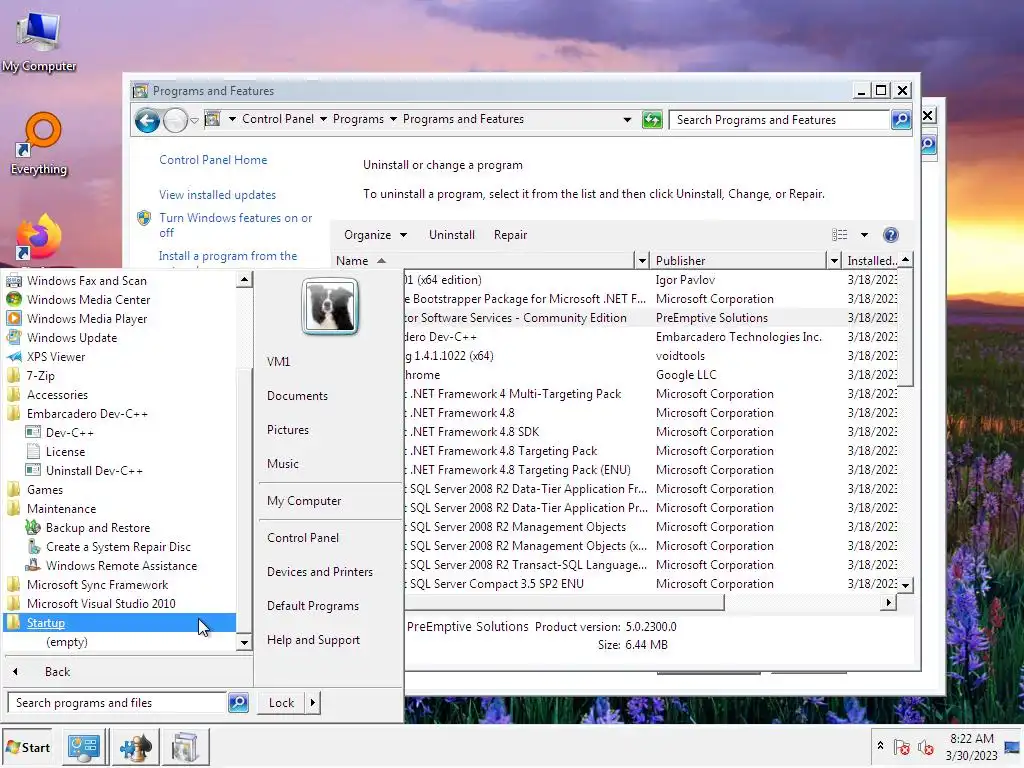Go back in Programs and Features
The height and width of the screenshot is (768, 1024).
pyautogui.click(x=148, y=120)
